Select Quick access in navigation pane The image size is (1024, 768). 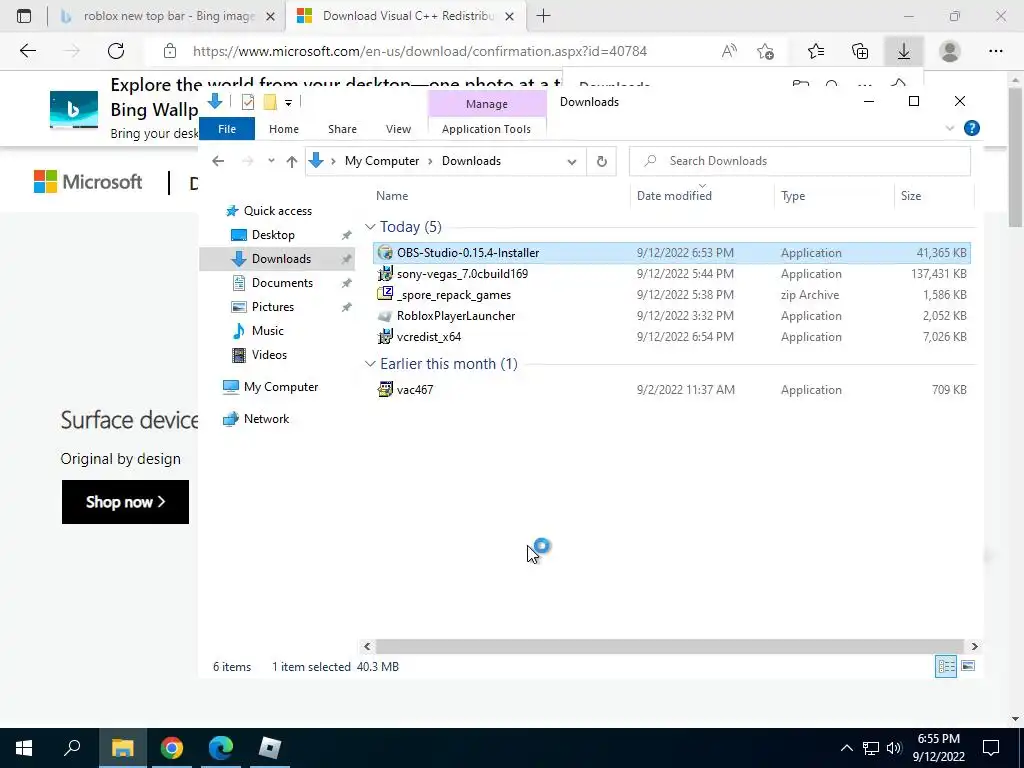[x=278, y=211]
